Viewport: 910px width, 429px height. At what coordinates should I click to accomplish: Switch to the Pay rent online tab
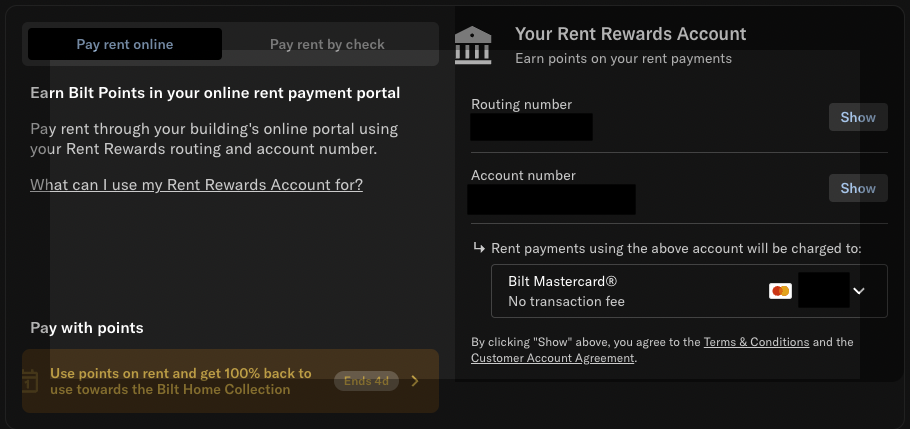tap(125, 44)
